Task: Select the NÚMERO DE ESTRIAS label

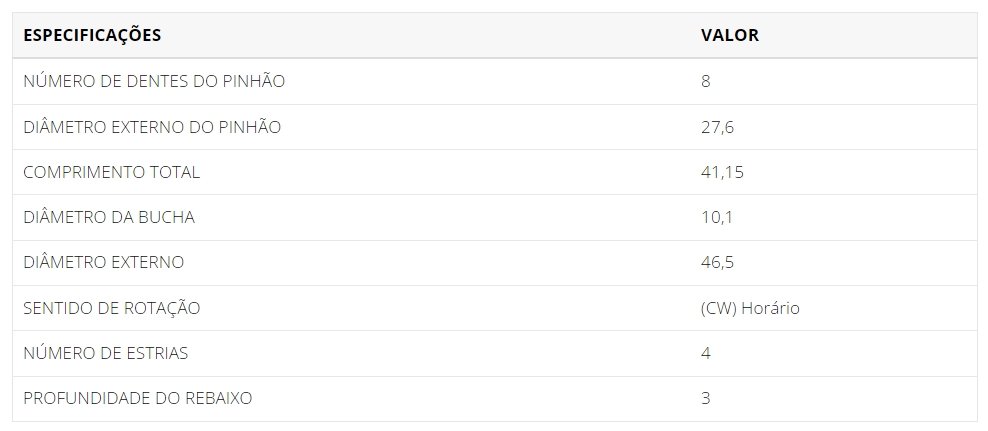Action: 105,353
